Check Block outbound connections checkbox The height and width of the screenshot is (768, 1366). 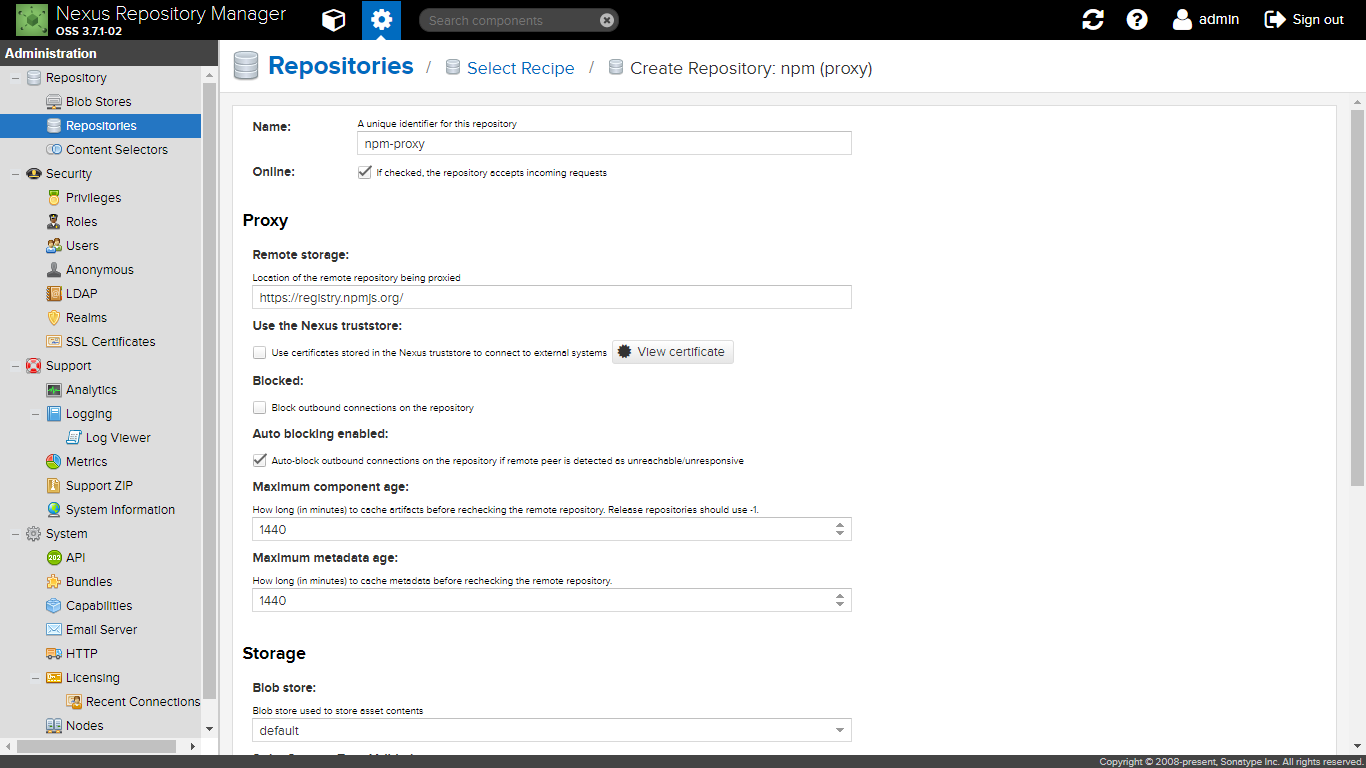(x=260, y=407)
